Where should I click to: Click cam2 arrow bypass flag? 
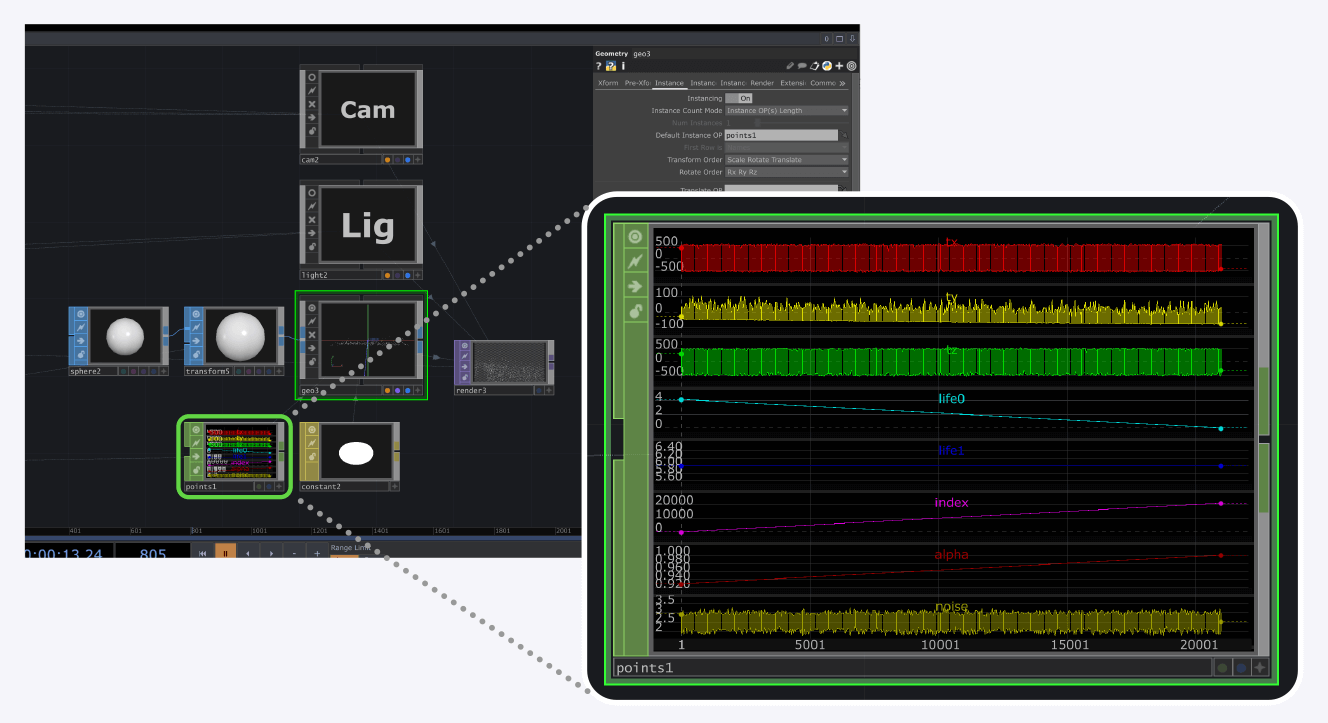(312, 117)
